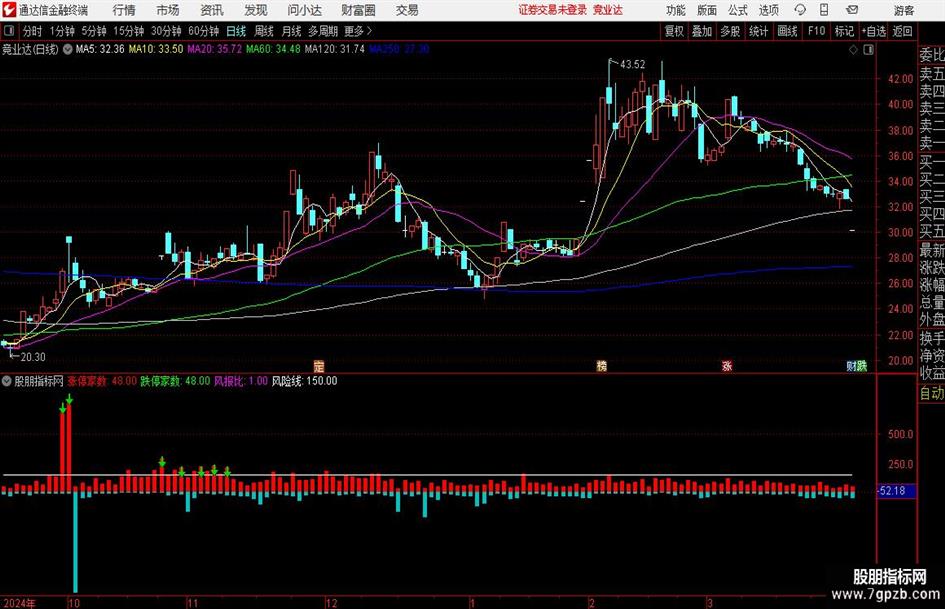945x609 pixels.
Task: Expand the 更多 periods chevron
Action: (x=369, y=31)
